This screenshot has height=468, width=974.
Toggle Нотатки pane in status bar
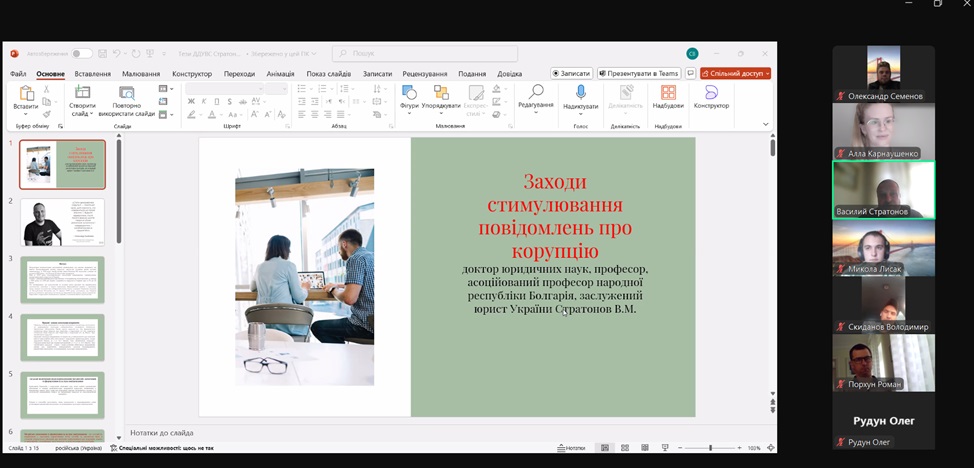(571, 447)
